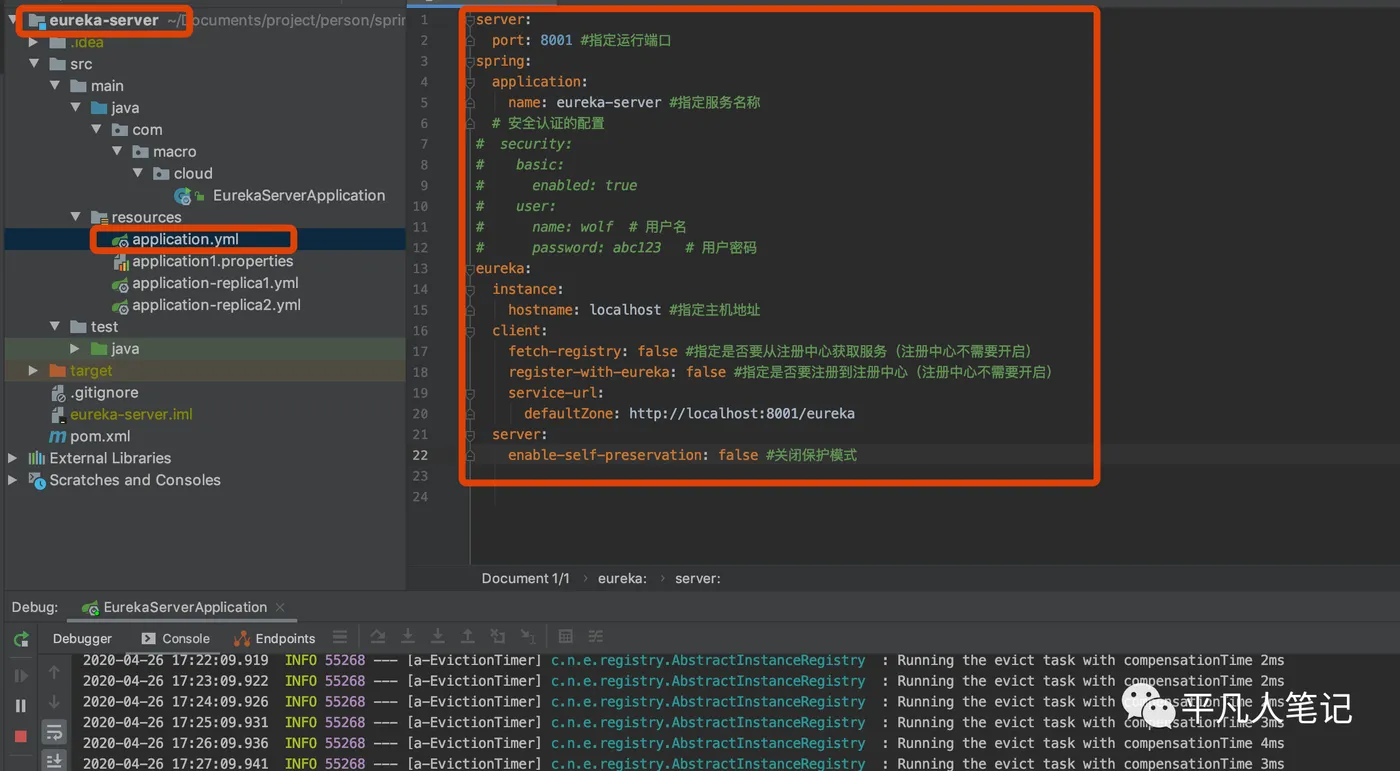Fold the 'spring:' block on line 3
The image size is (1400, 771).
click(470, 61)
